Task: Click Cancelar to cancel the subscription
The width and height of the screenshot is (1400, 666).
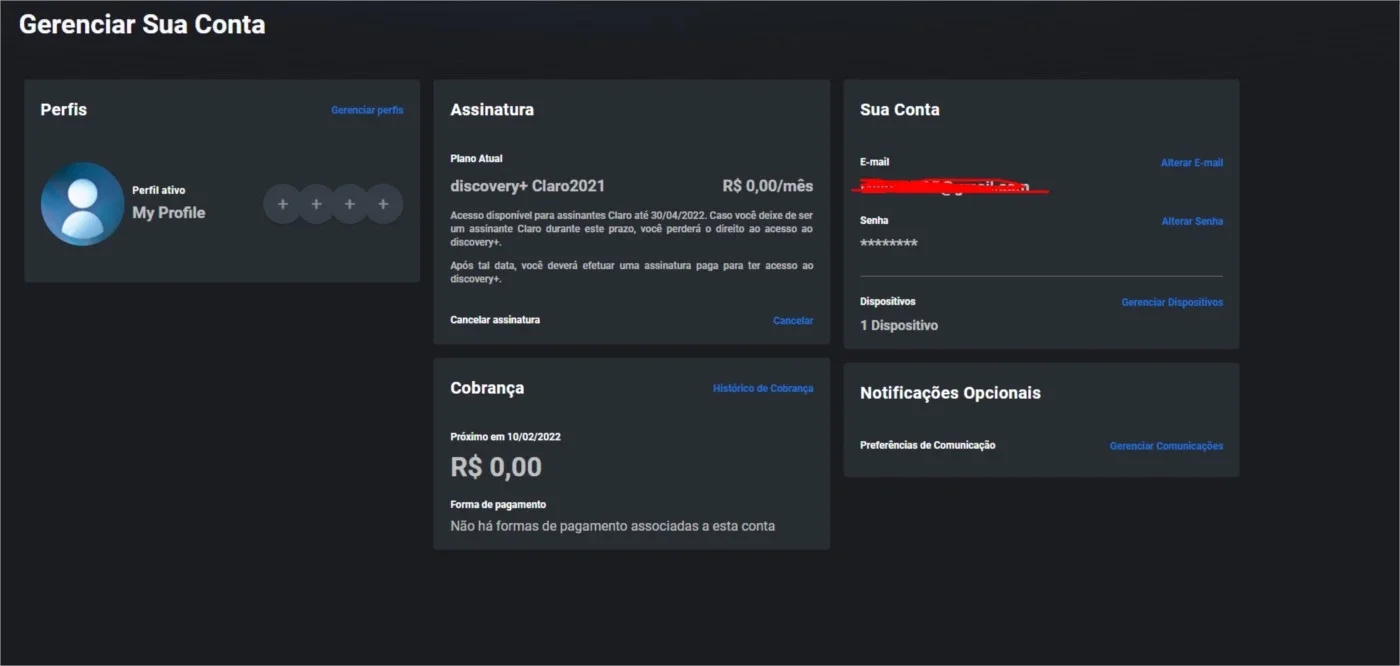Action: click(793, 321)
